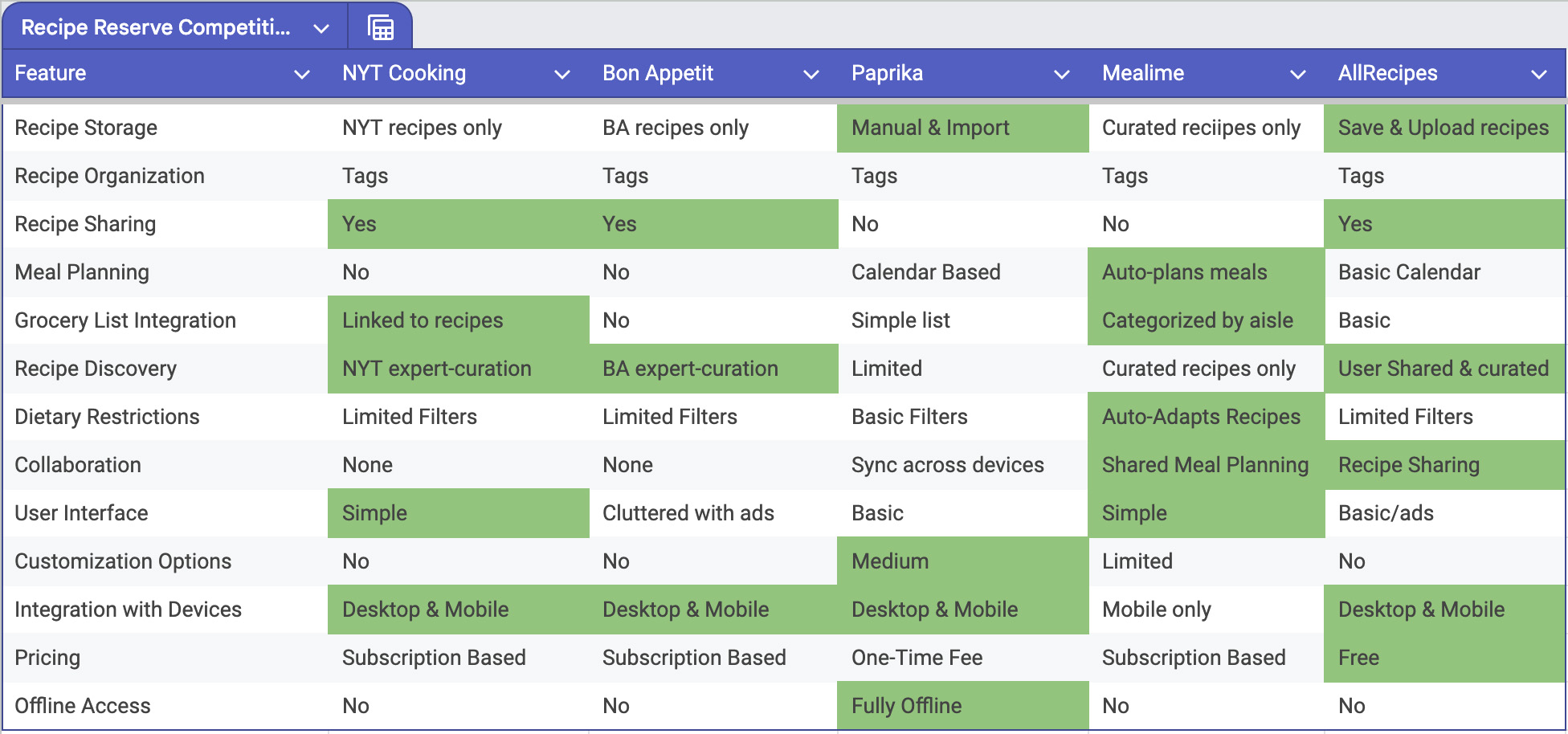Select the Auto-plans meals cell

(x=1206, y=272)
